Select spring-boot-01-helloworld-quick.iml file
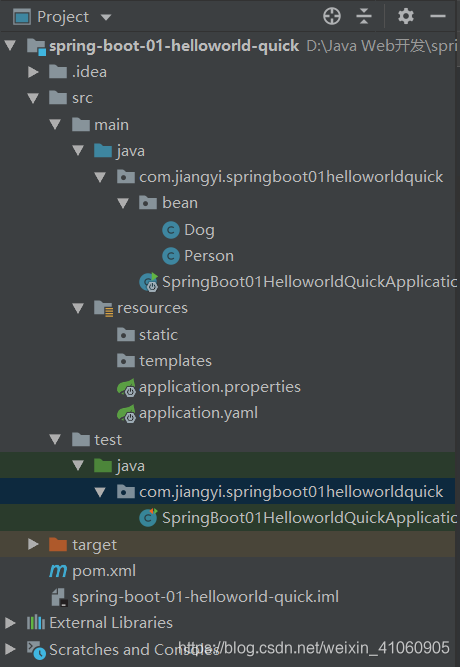 click(x=206, y=597)
